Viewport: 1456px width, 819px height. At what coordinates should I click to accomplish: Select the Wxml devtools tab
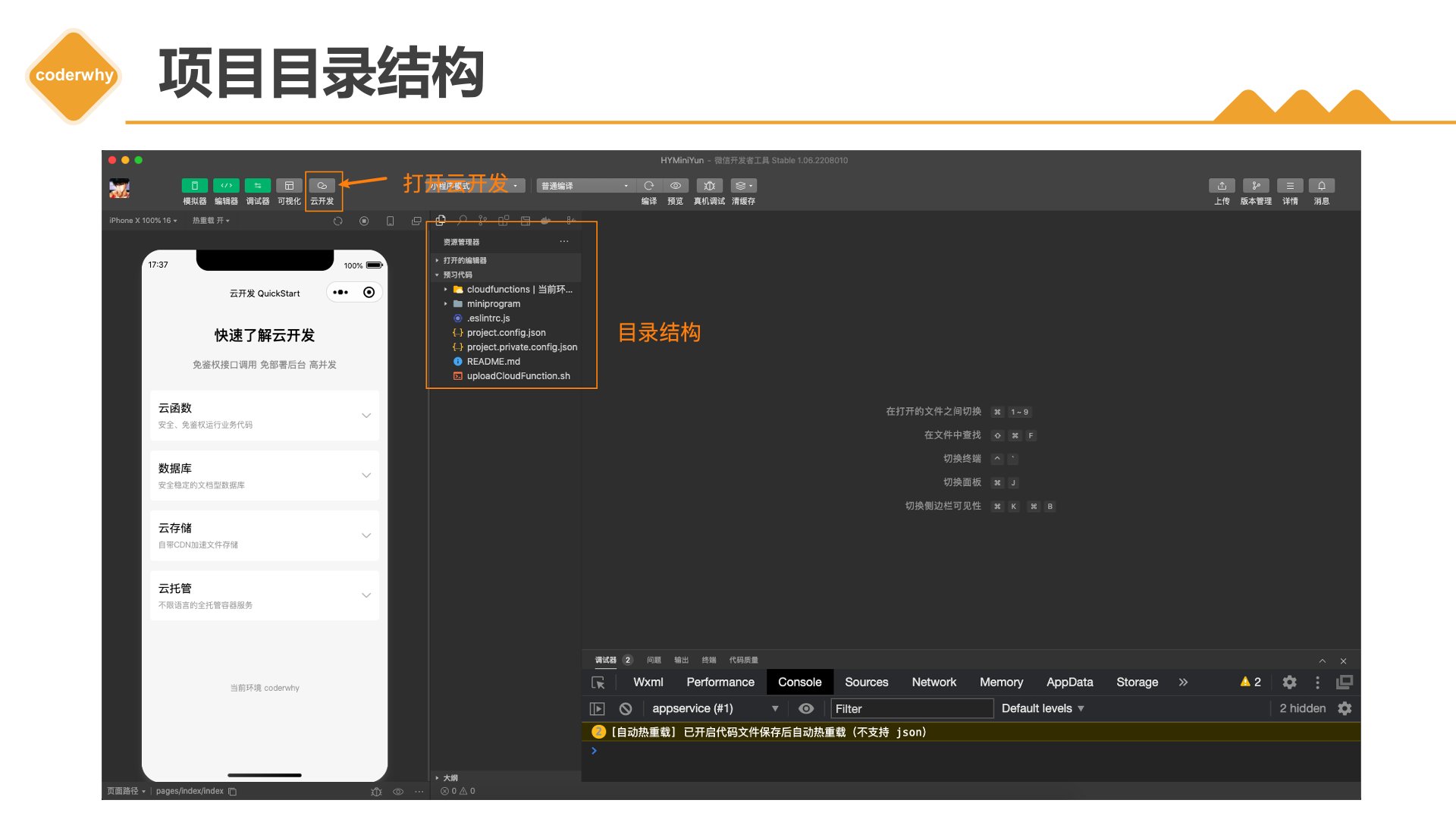(648, 682)
